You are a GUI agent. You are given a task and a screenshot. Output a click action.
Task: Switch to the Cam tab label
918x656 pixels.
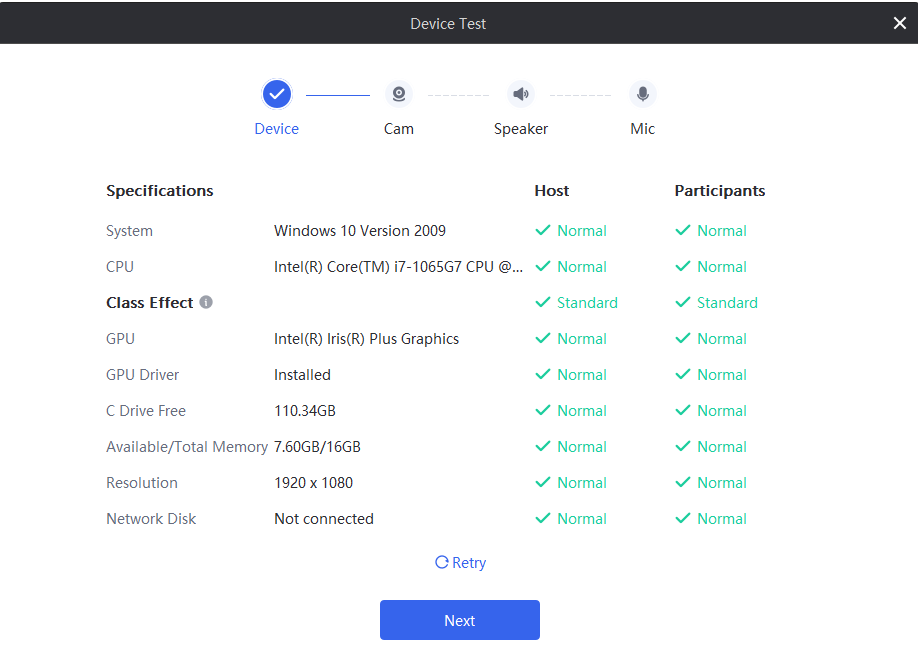399,129
